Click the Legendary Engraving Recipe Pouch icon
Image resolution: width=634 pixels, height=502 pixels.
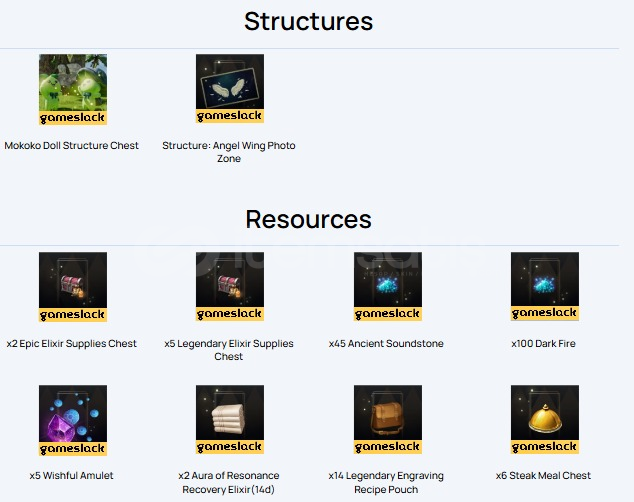388,419
